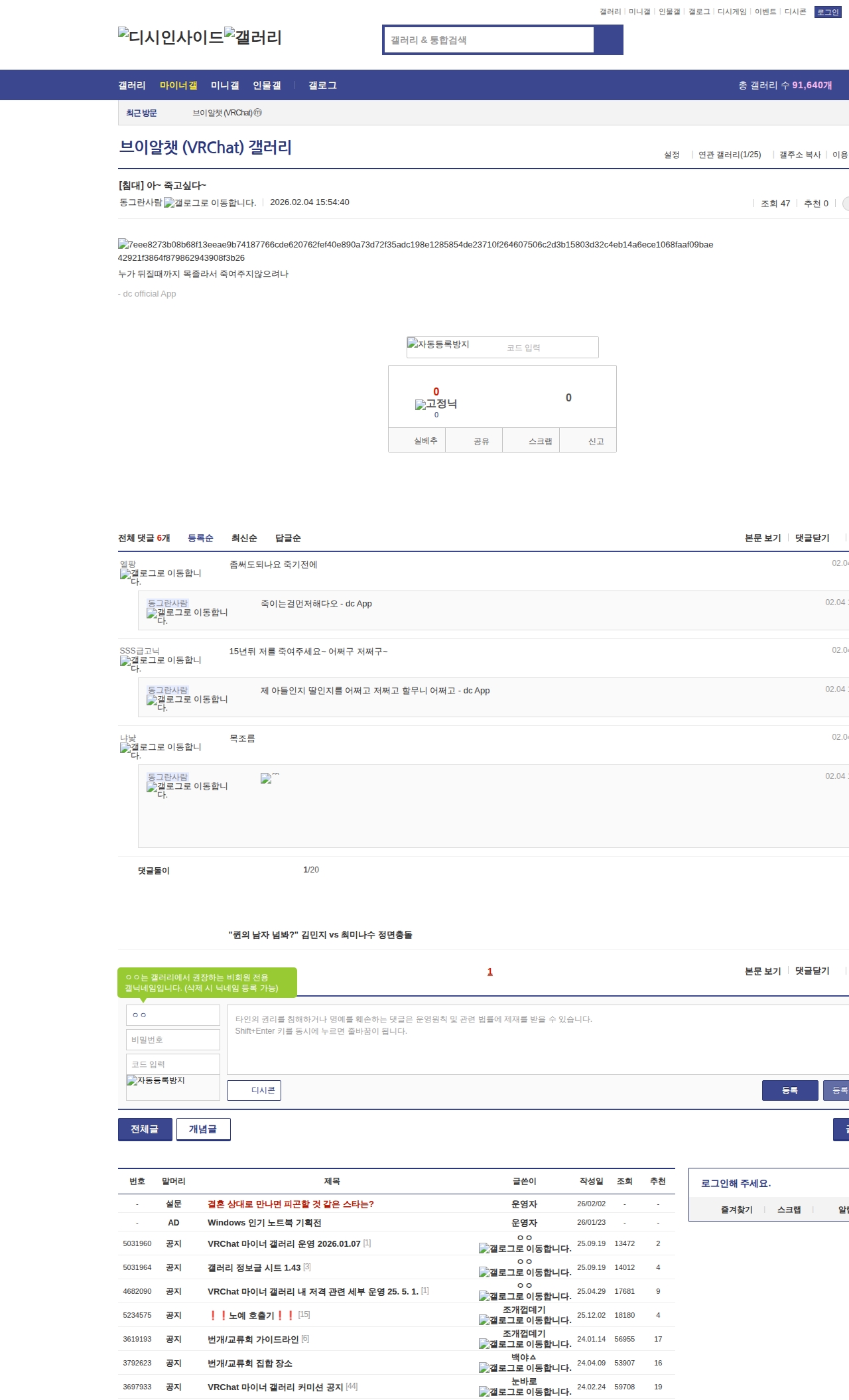Click the 갤러리 logo image in header
Screen dimensions: 849x1400
(253, 36)
